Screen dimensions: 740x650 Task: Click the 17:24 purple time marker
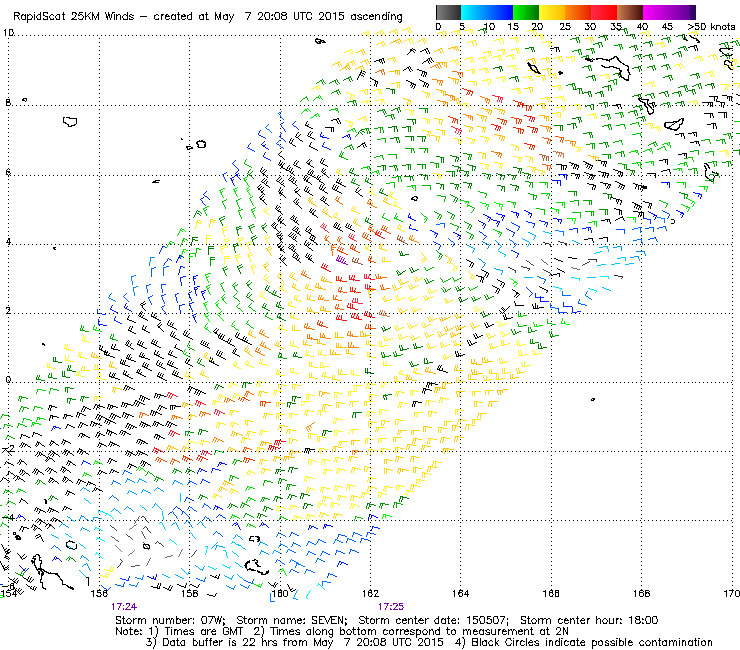point(124,607)
